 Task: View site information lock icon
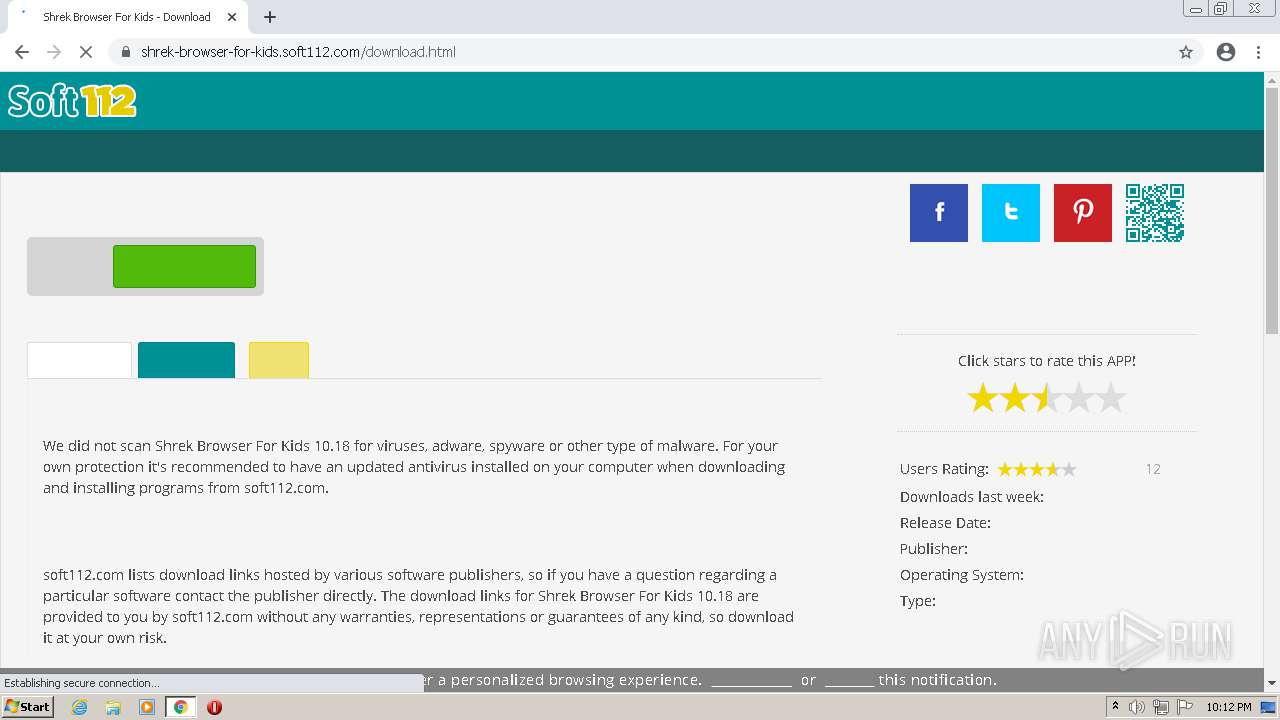[x=126, y=52]
